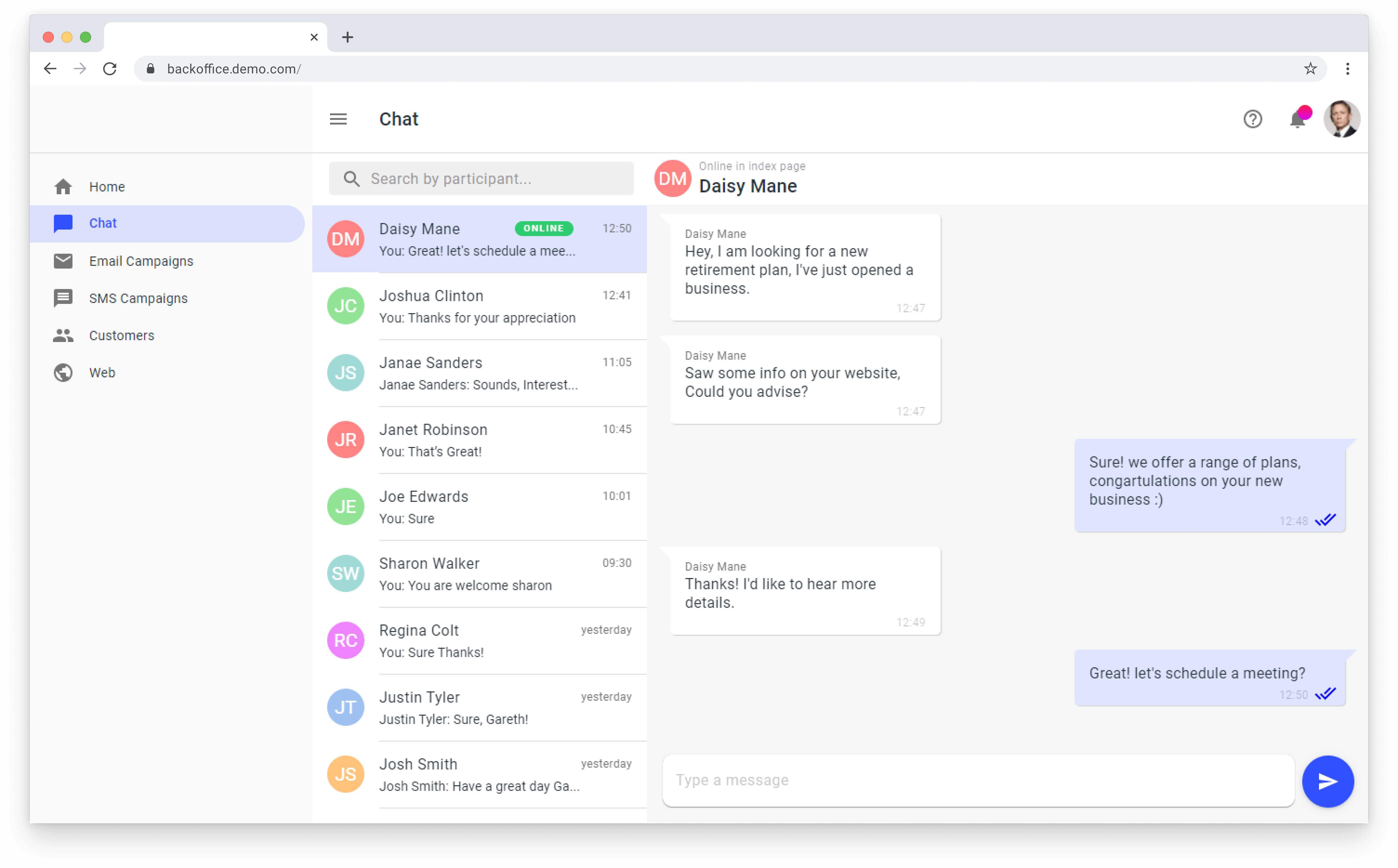Open a new browser tab with plus
Screen dimensions: 1398x868
[x=347, y=37]
